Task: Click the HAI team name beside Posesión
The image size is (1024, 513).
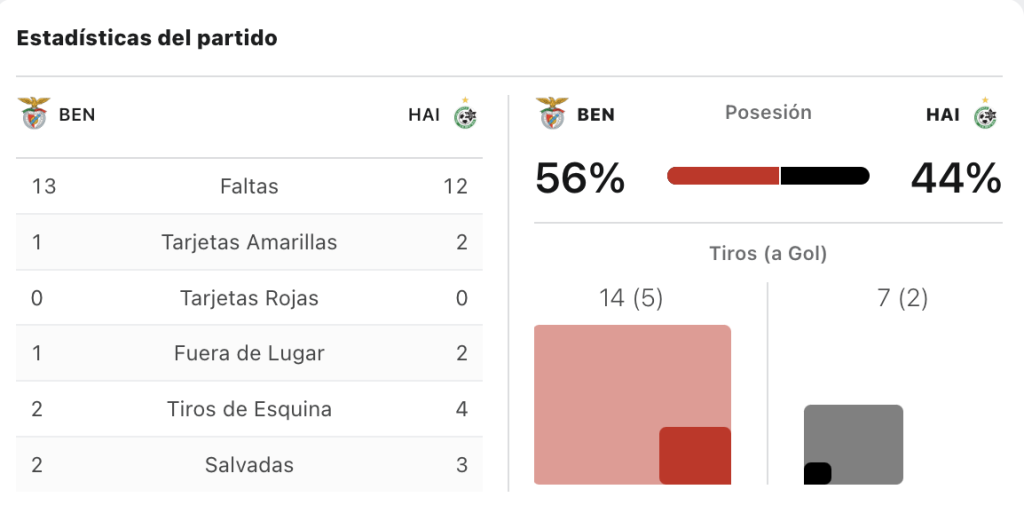Action: click(942, 115)
